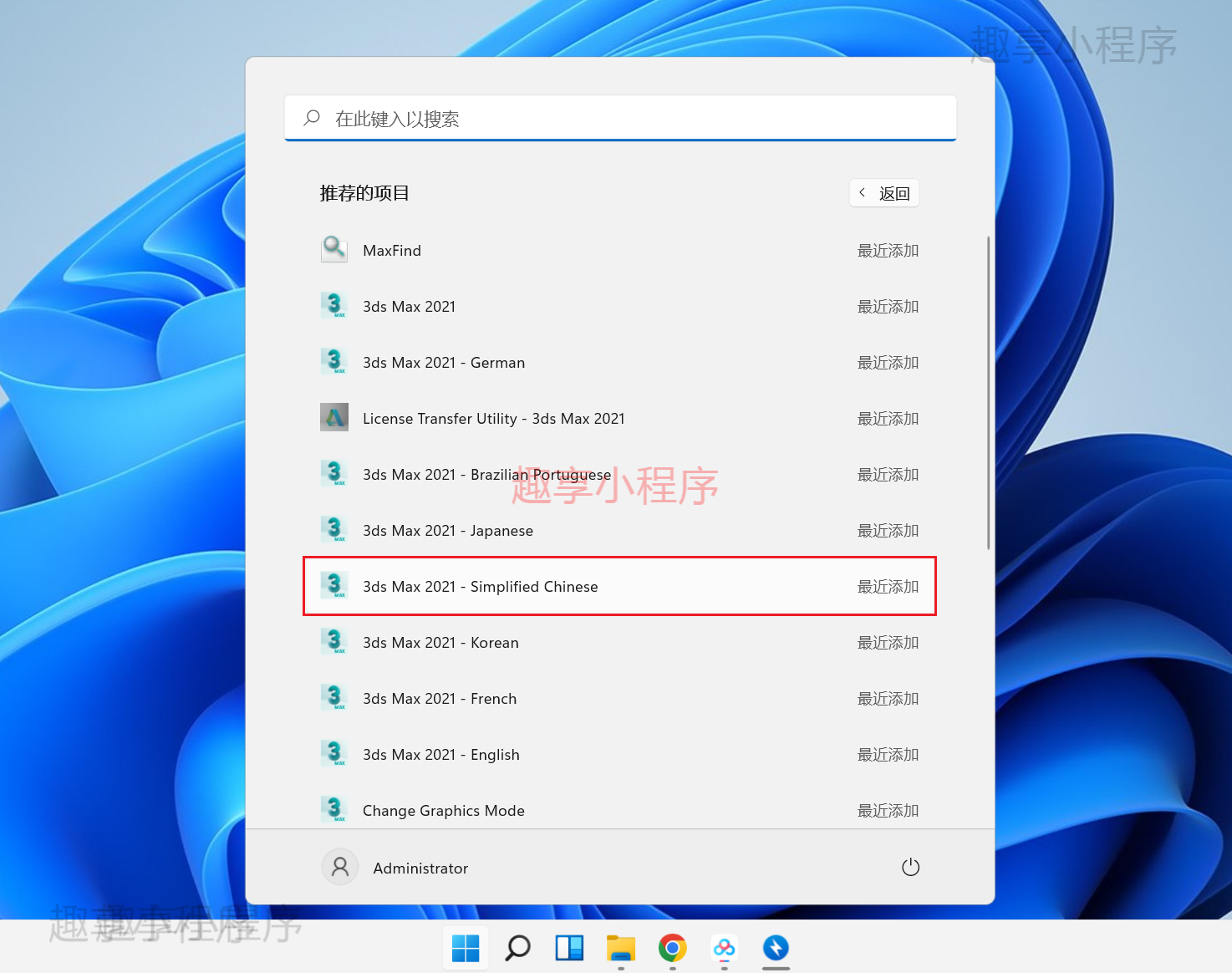Select 3ds Max 2021 - Japanese entry
Image resolution: width=1232 pixels, height=973 pixels.
pyautogui.click(x=448, y=530)
